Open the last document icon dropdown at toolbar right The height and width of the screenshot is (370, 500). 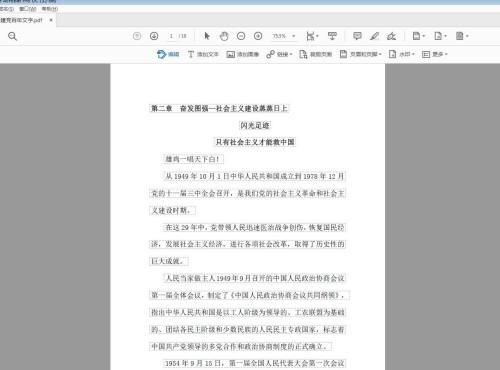tap(462, 36)
